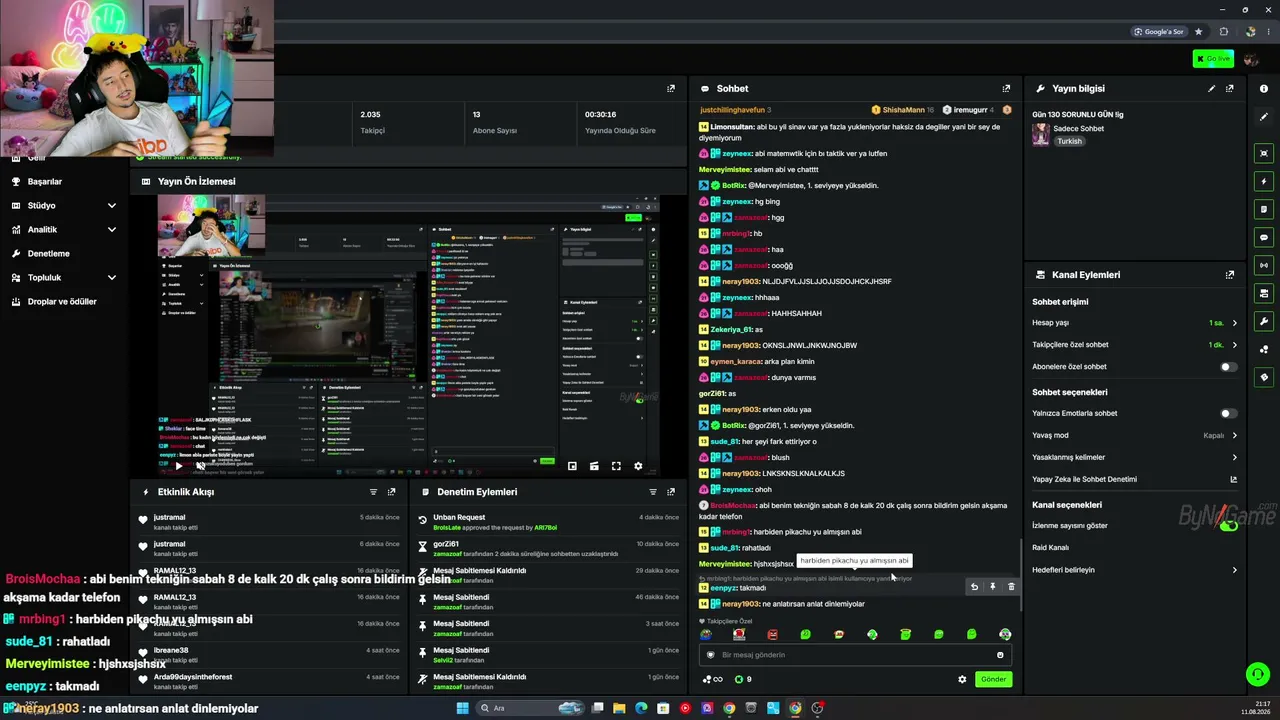
Task: Enter fullscreen in stream preview player
Action: [616, 466]
